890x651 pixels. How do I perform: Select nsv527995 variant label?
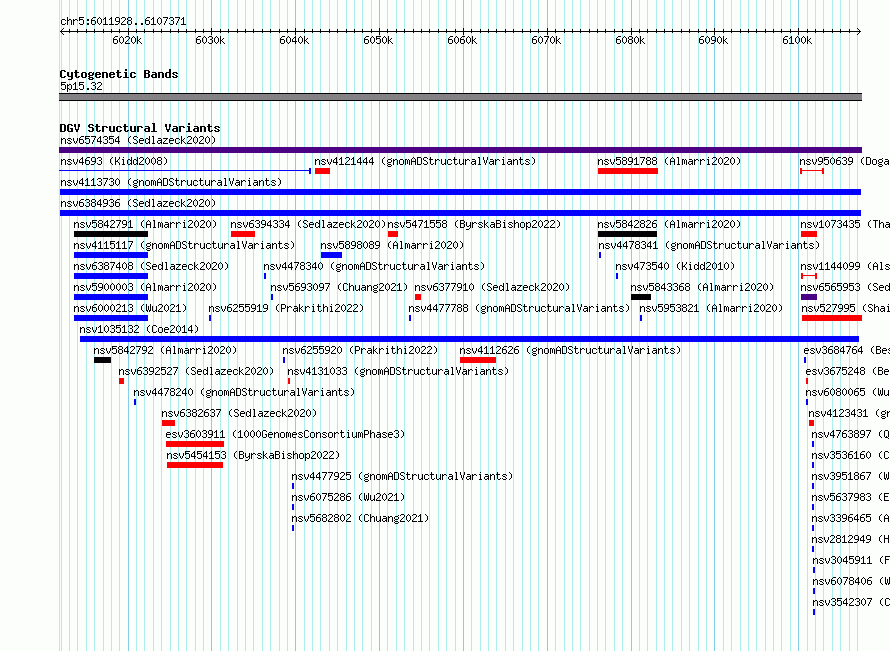pyautogui.click(x=846, y=308)
